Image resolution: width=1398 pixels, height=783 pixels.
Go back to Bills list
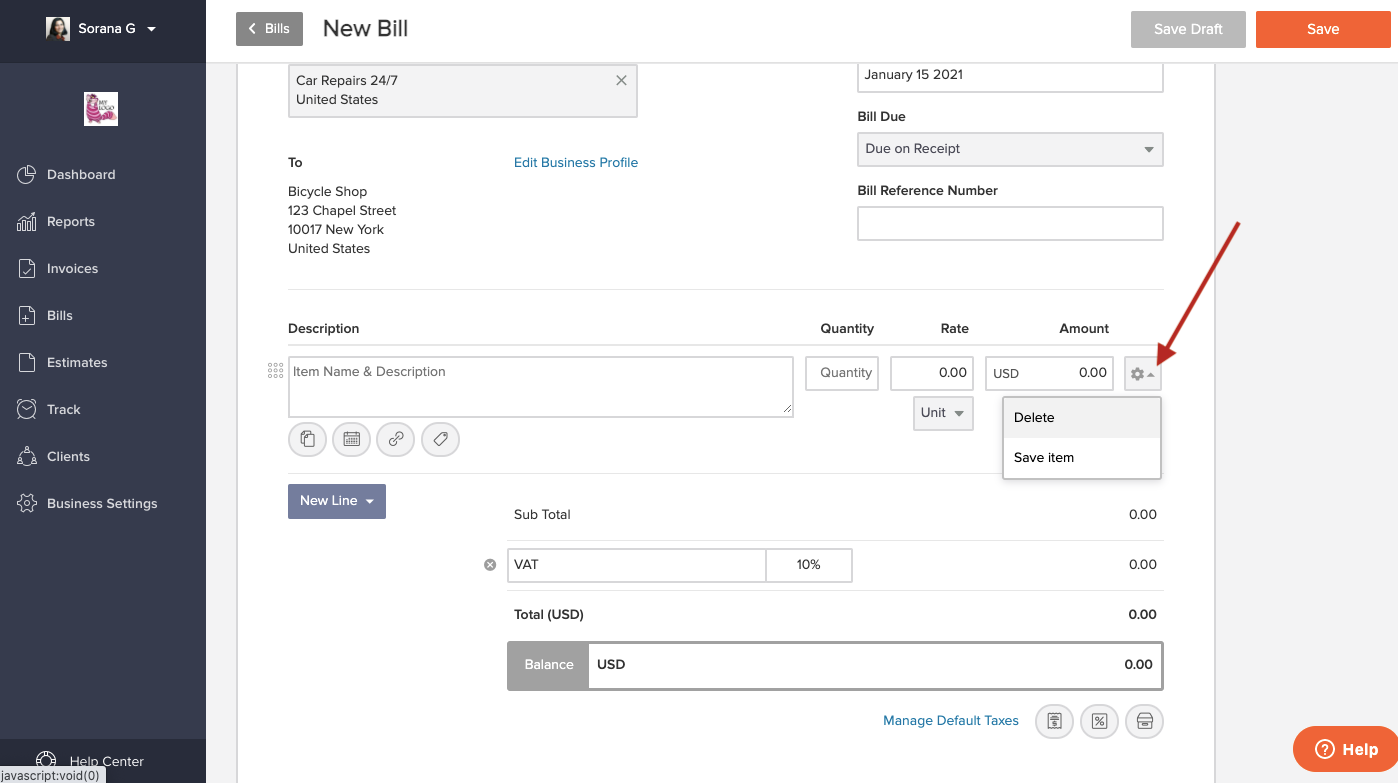point(269,29)
